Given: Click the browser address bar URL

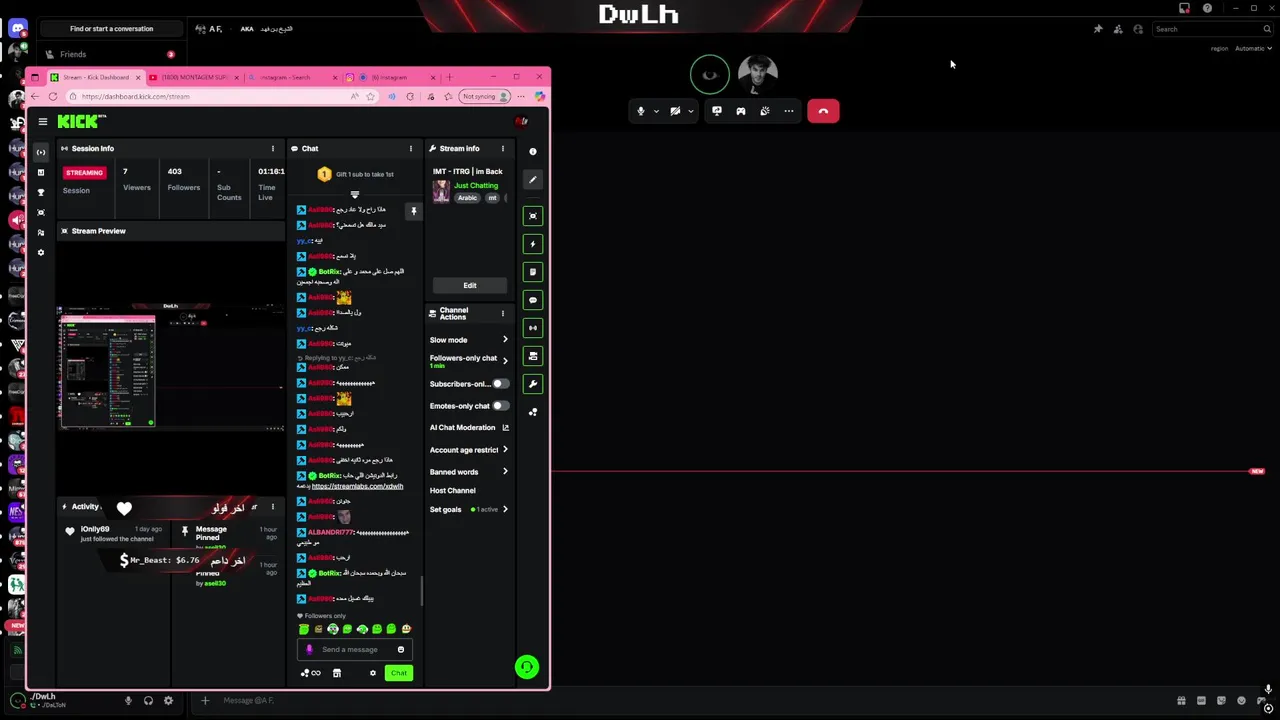Looking at the screenshot, I should [135, 96].
